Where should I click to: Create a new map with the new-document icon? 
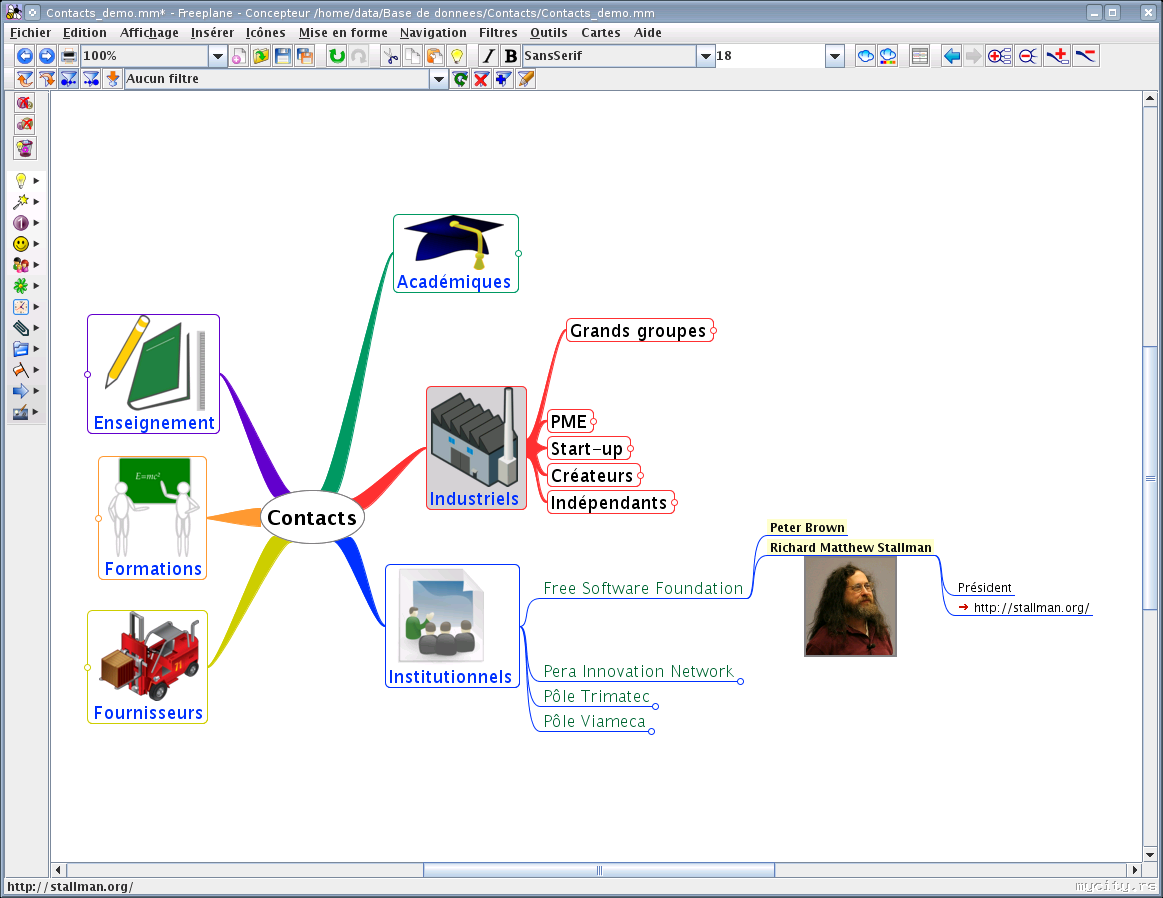tap(239, 56)
